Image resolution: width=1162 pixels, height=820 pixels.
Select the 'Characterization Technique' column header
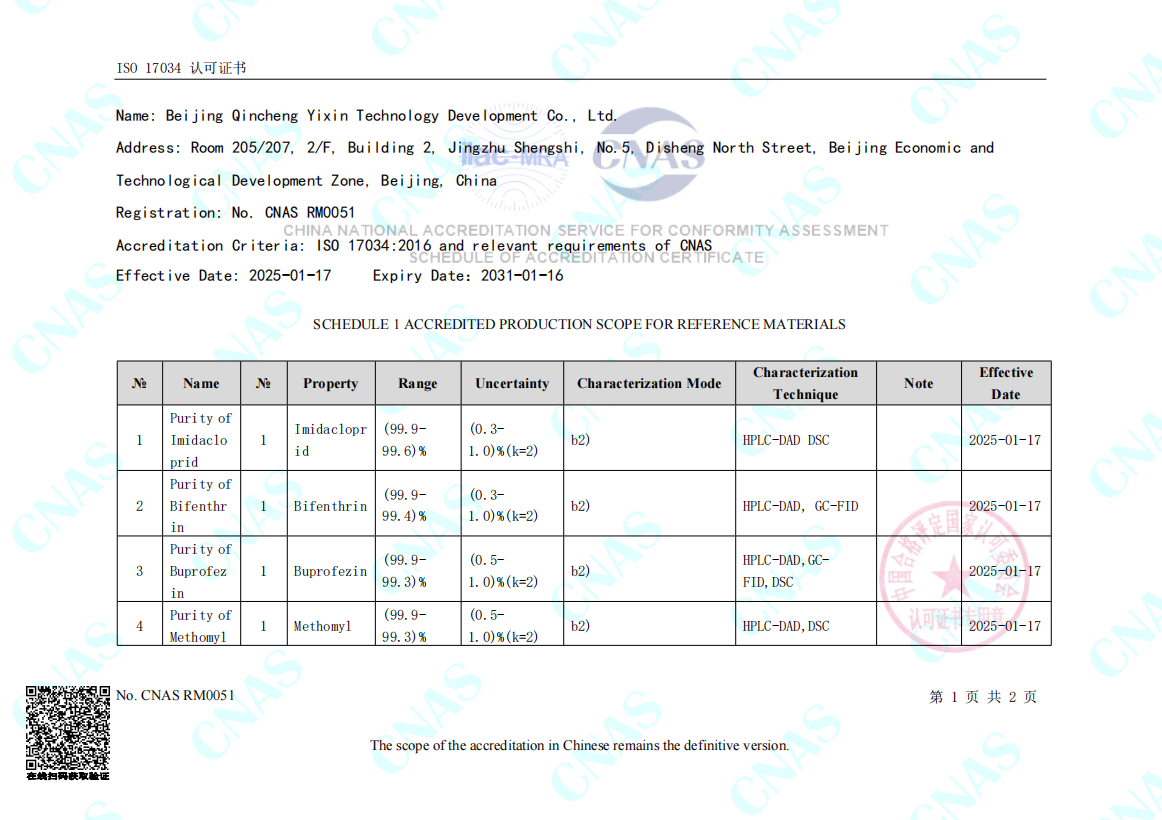pos(805,383)
